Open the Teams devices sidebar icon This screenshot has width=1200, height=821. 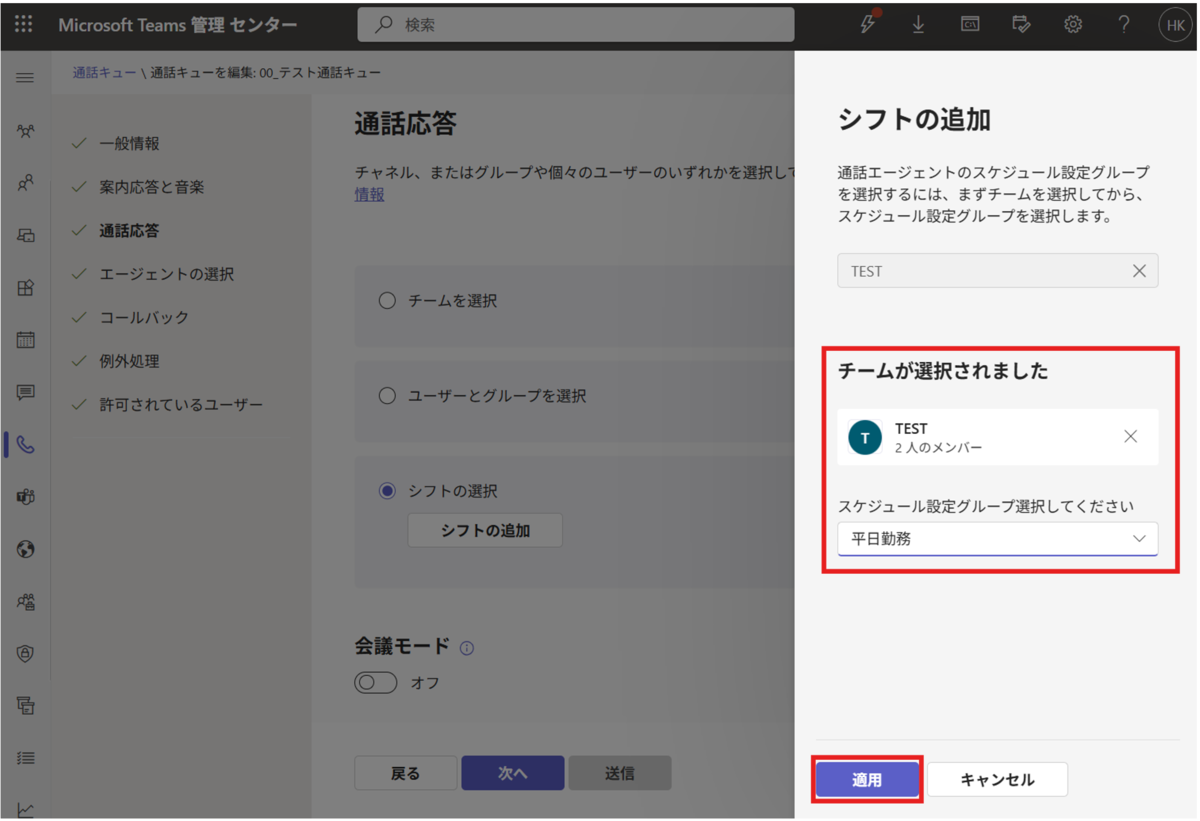point(26,236)
